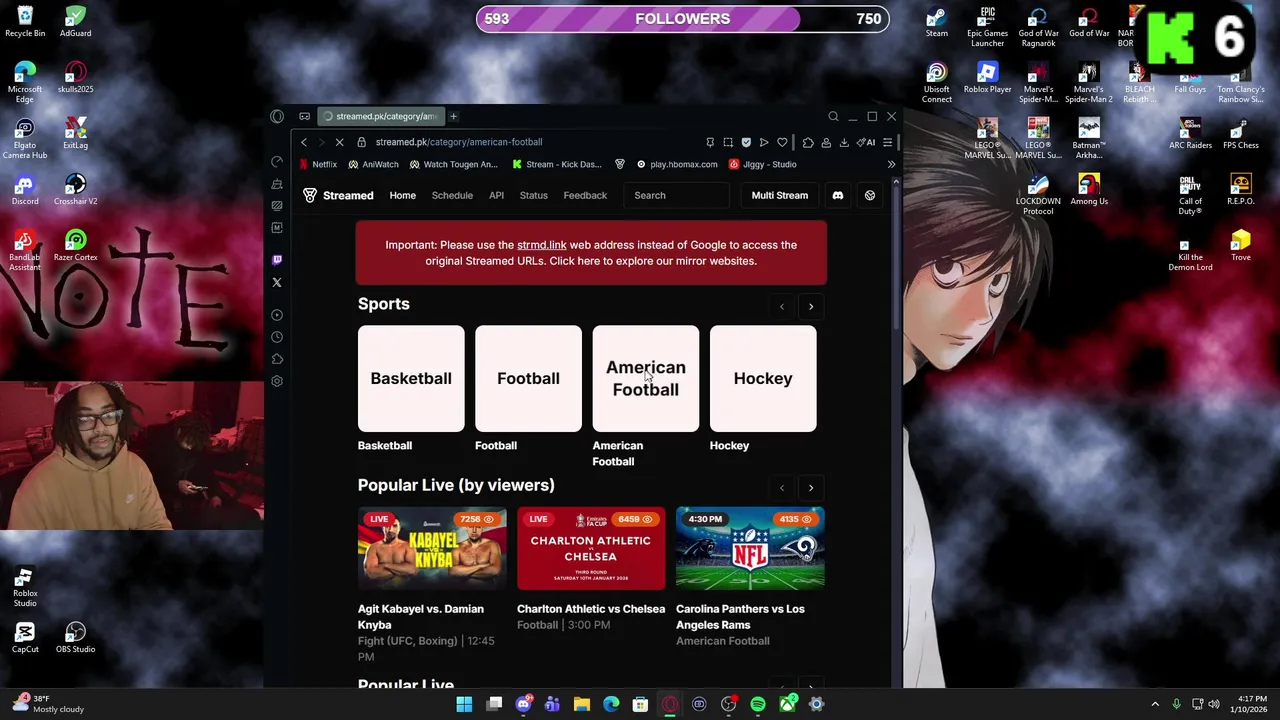Click the address bar URL
1280x720 pixels.
459,142
